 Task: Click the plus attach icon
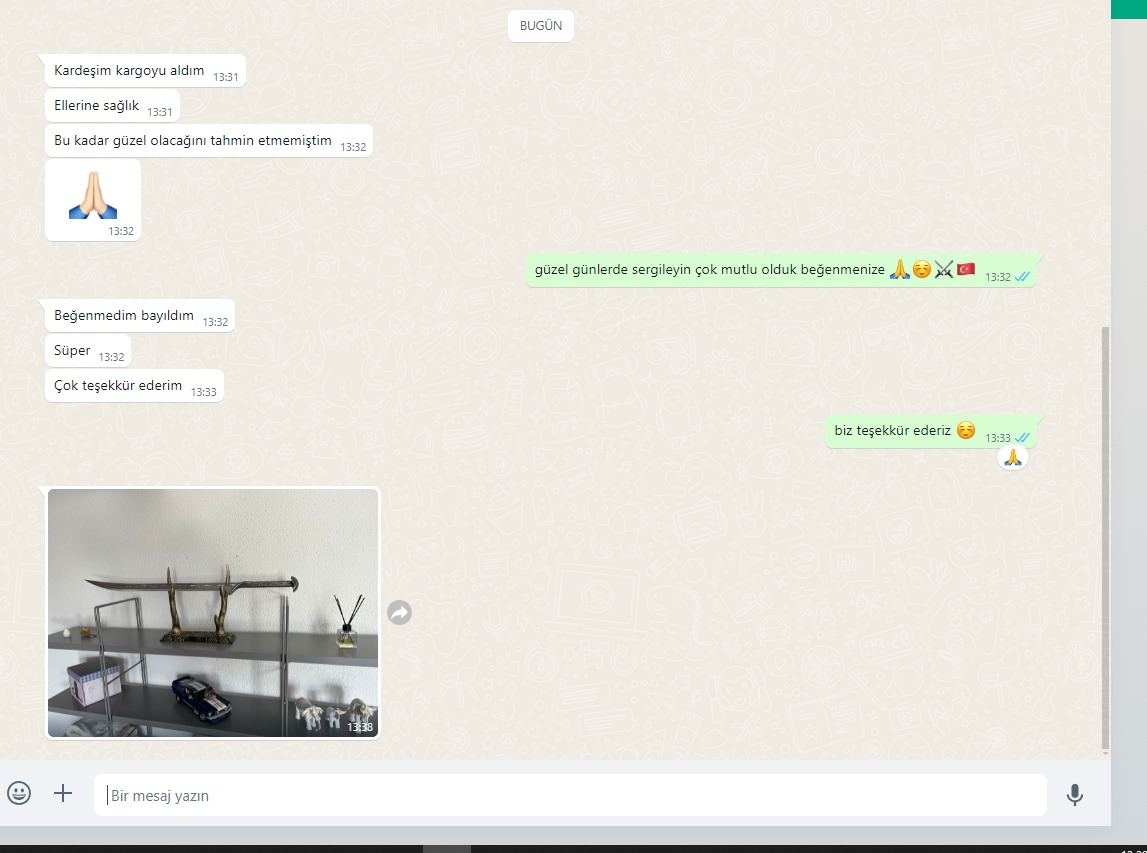coord(63,793)
